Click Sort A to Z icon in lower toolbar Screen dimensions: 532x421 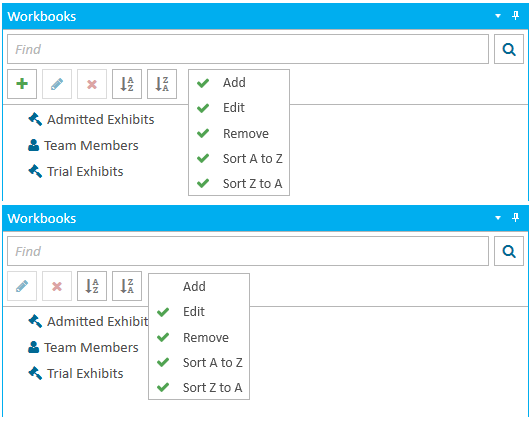pos(92,286)
